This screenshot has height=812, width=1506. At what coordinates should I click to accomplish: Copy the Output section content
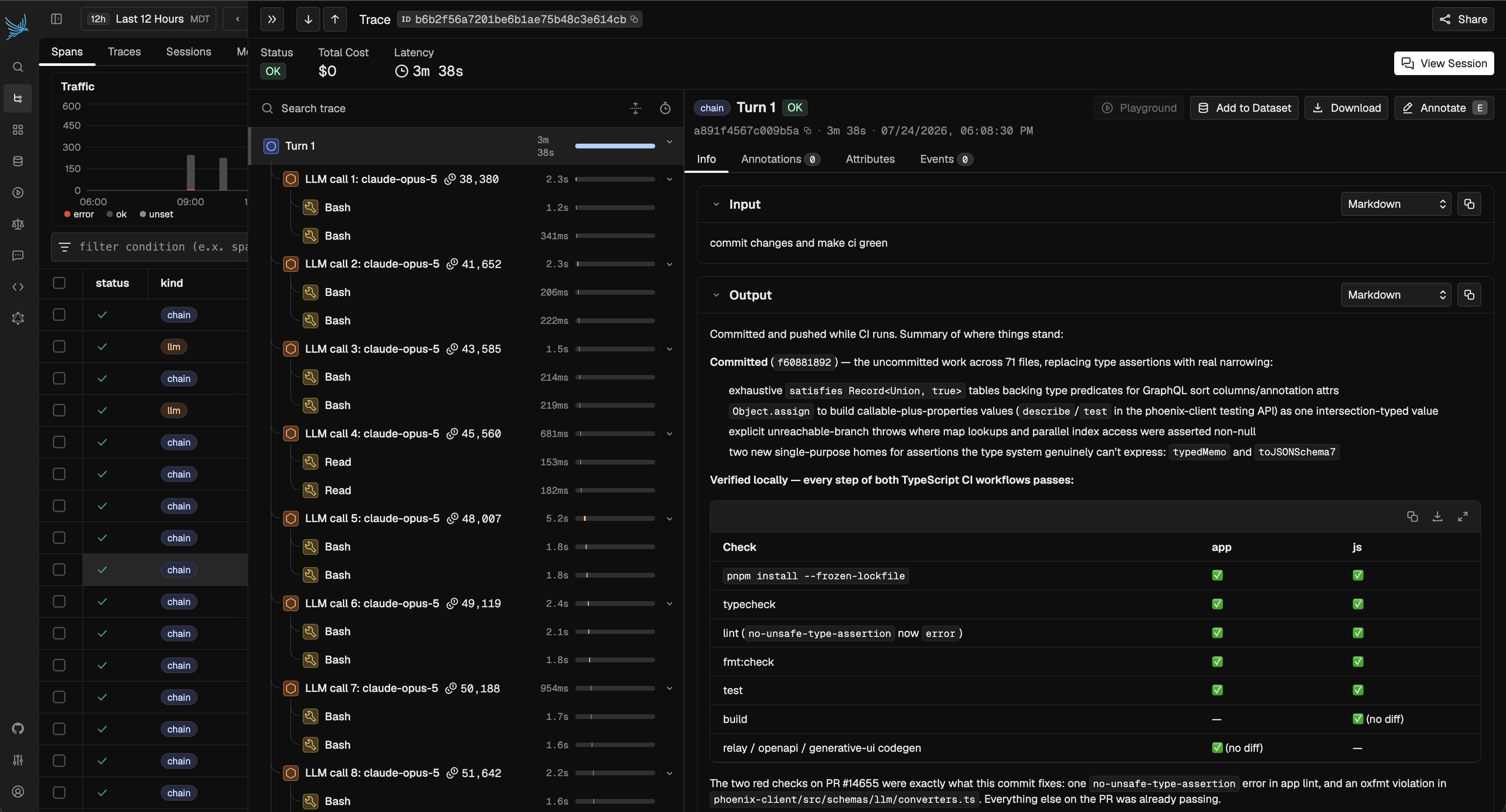1469,295
